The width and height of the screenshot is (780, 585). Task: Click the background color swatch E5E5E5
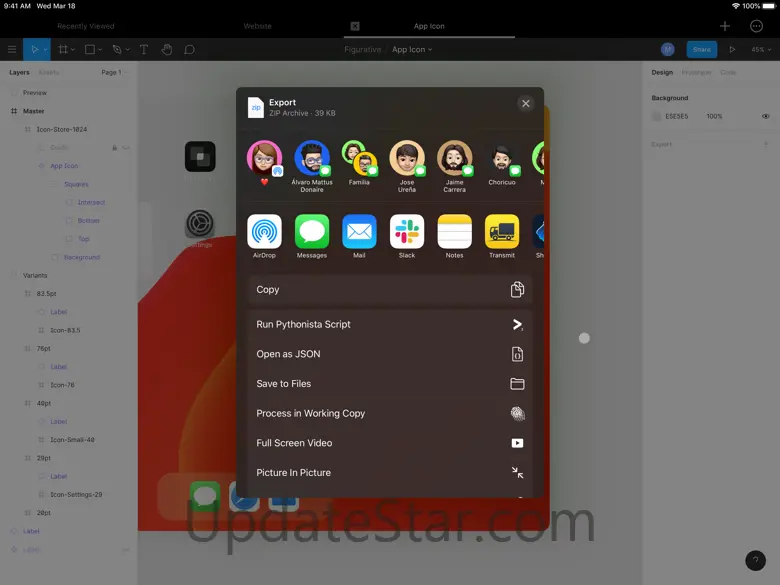pos(657,116)
